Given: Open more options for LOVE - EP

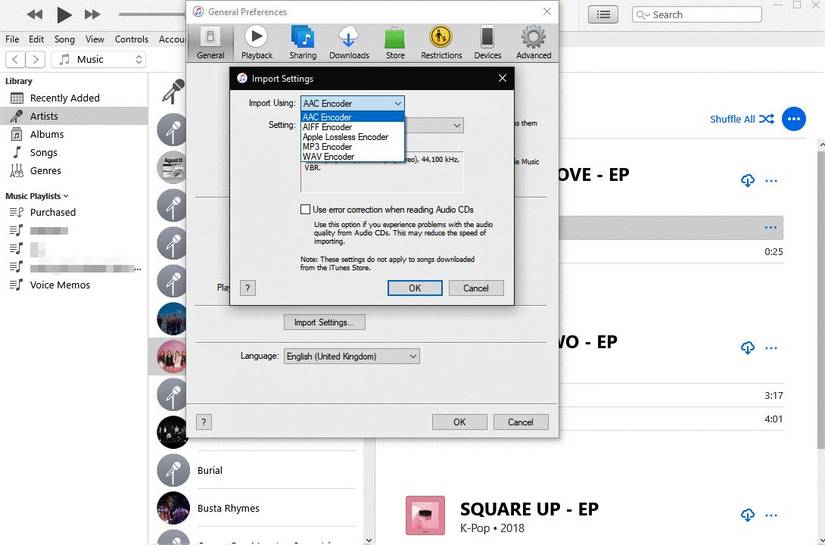Looking at the screenshot, I should tap(771, 180).
